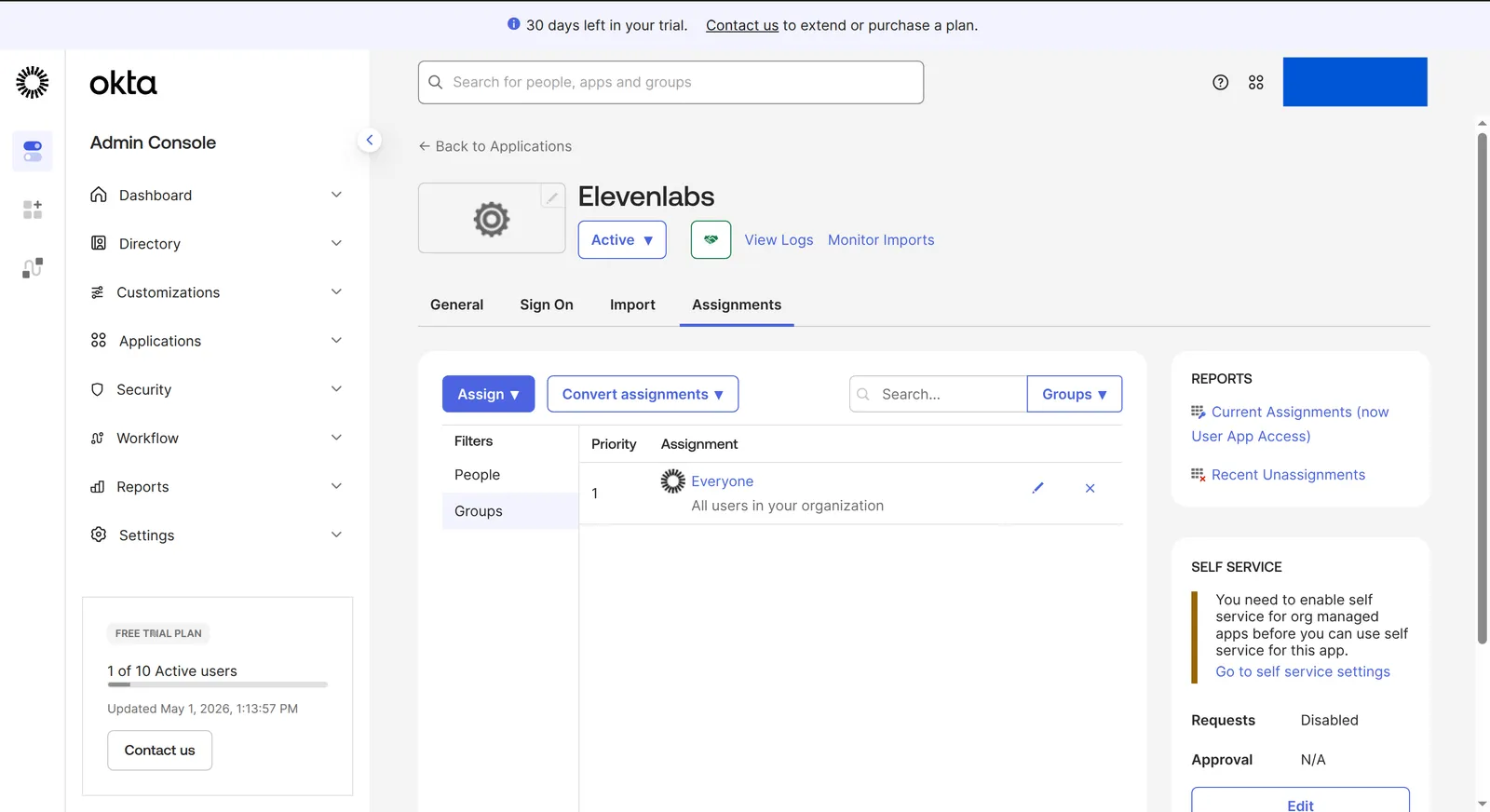The height and width of the screenshot is (812, 1490).
Task: Expand the Customizations menu
Action: coord(216,292)
